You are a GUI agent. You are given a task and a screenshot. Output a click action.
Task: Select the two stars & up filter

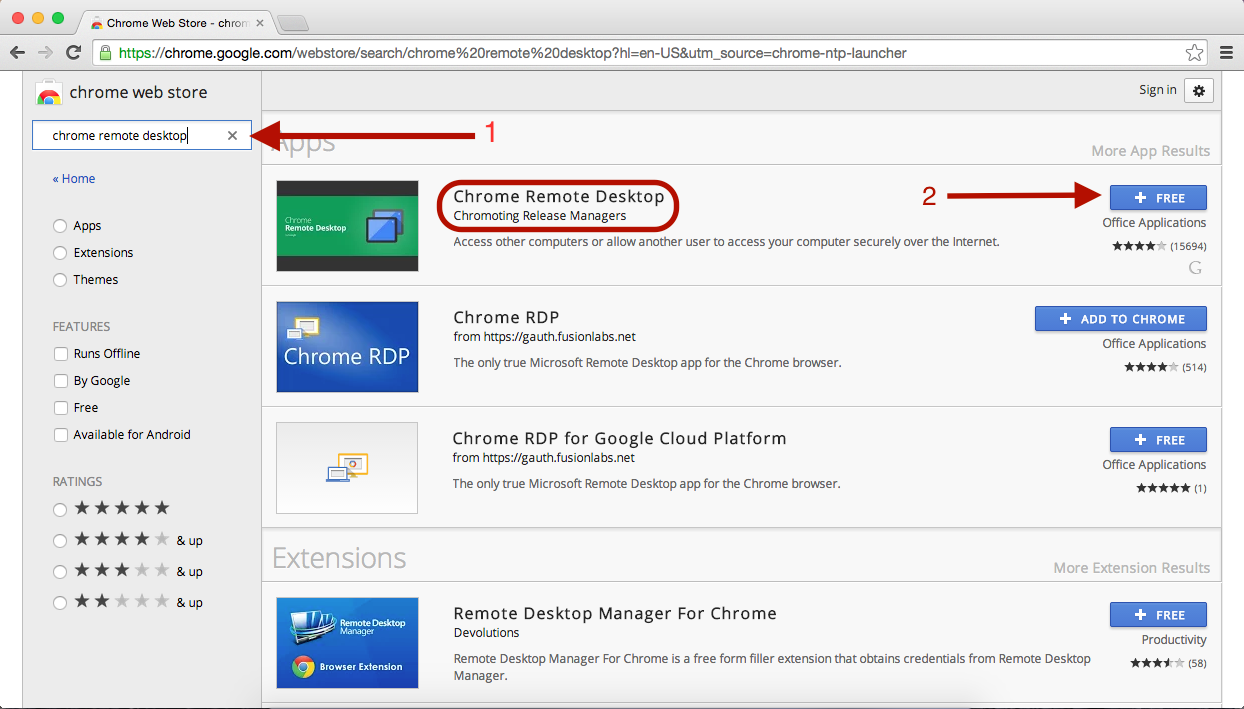(x=60, y=603)
